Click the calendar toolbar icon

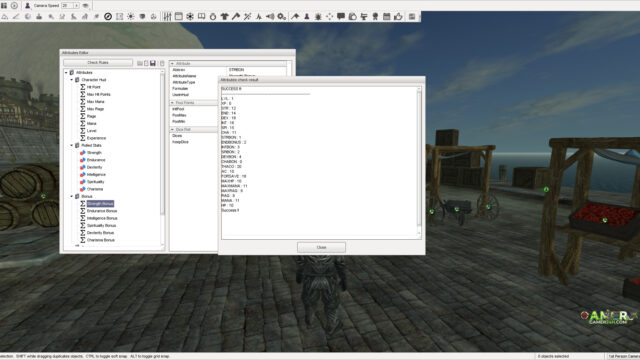tap(387, 16)
